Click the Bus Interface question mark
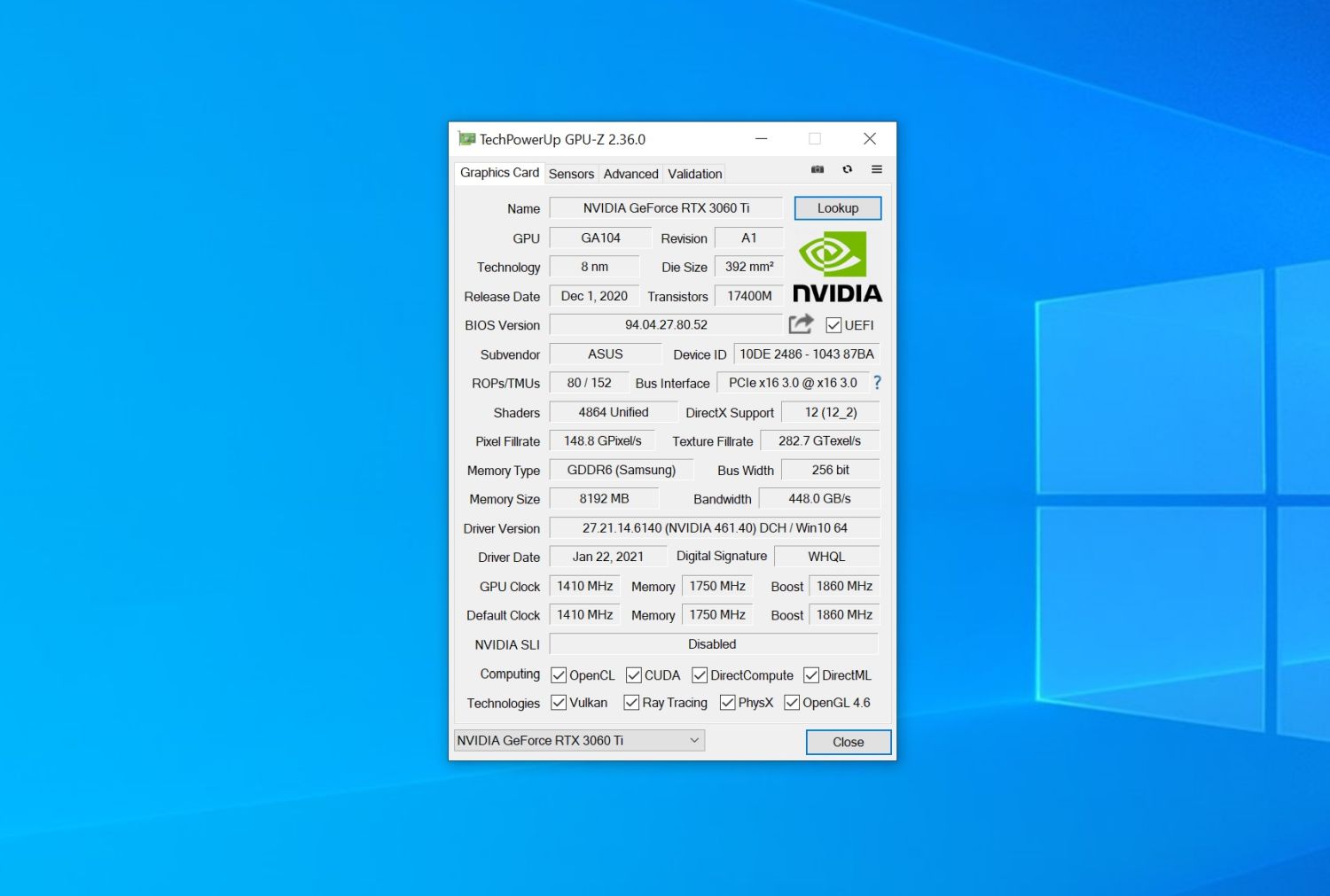1330x896 pixels. tap(878, 383)
